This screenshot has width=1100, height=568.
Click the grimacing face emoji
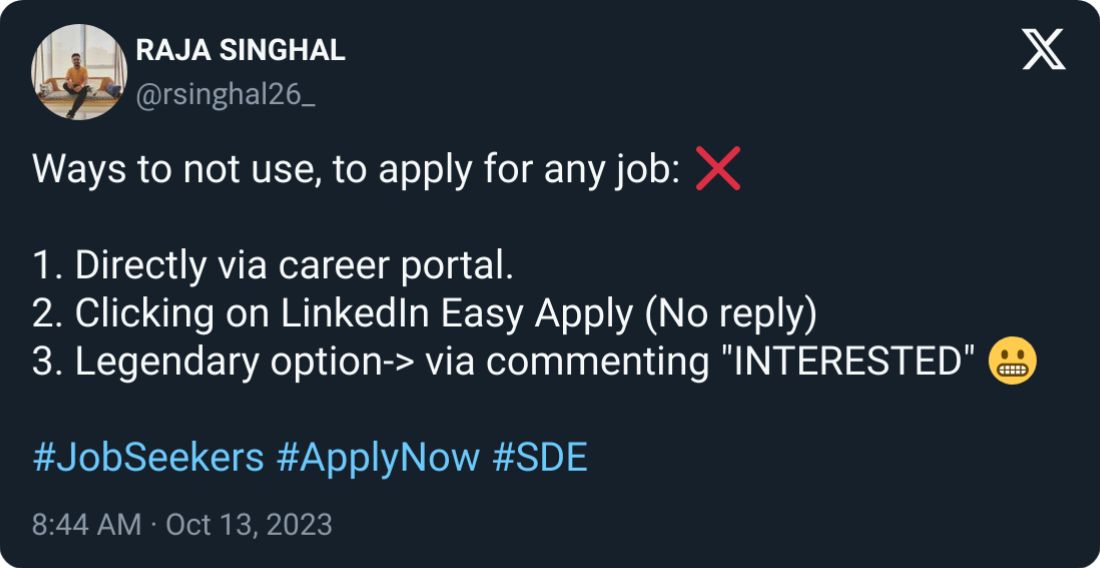pos(1011,365)
